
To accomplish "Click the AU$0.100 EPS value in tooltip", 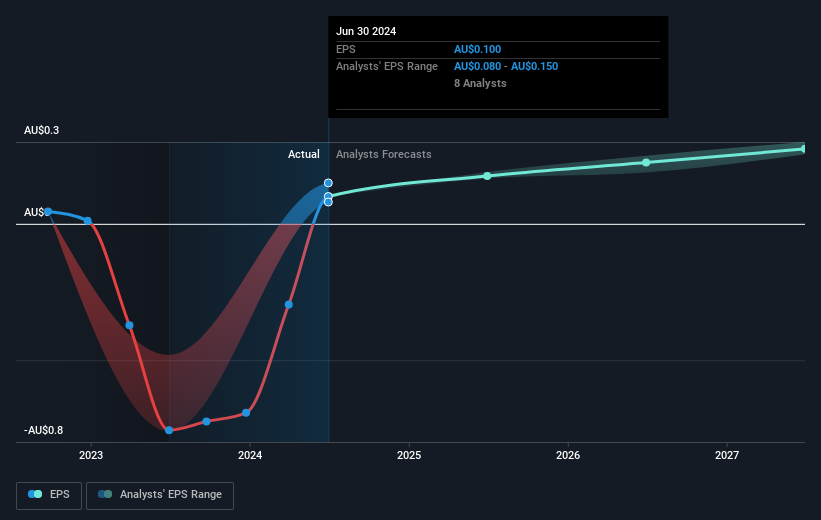I will click(478, 49).
